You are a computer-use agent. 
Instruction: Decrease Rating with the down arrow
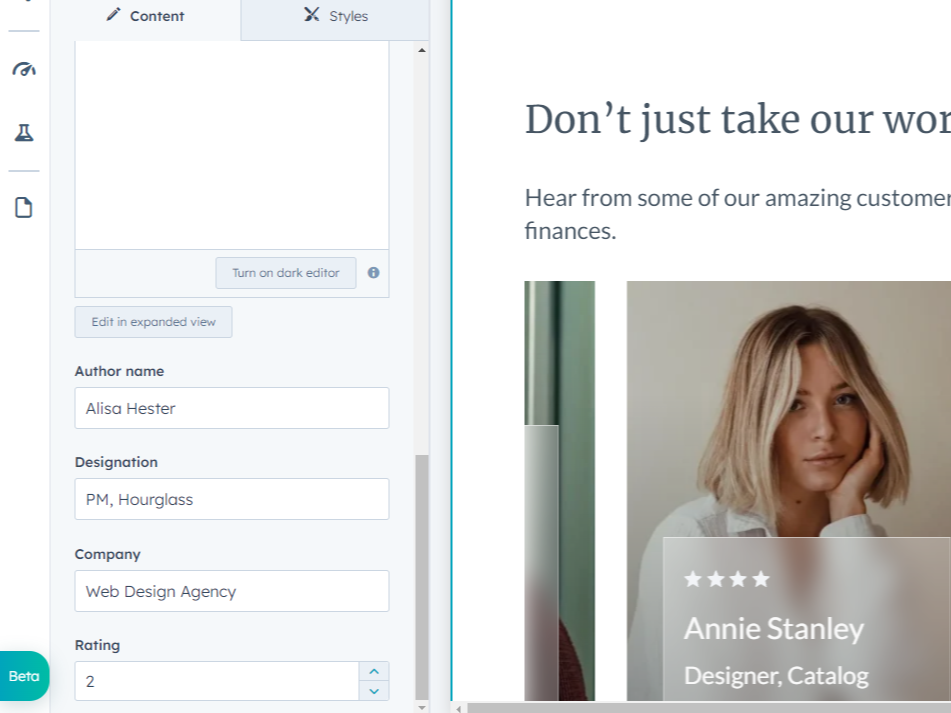pyautogui.click(x=374, y=691)
